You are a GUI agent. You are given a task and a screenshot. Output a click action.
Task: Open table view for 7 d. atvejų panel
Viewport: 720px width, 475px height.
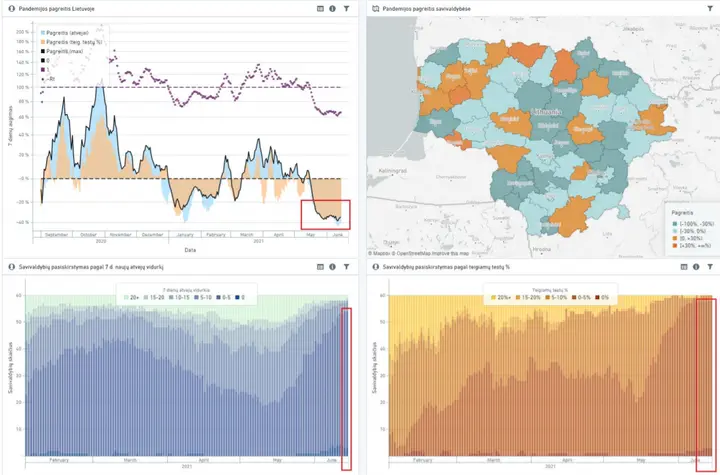click(x=320, y=267)
